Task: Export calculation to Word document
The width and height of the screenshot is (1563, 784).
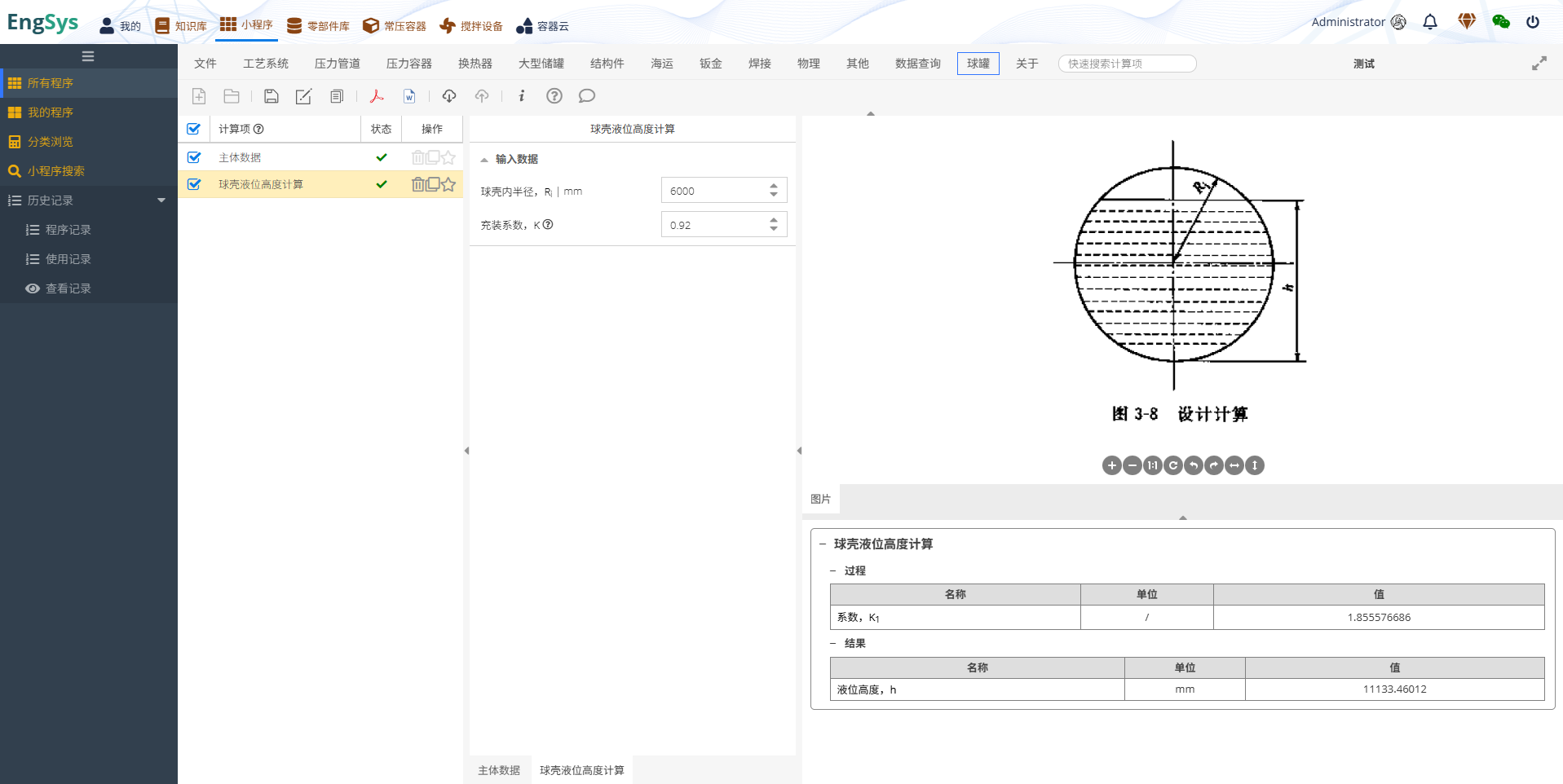Action: pos(409,95)
